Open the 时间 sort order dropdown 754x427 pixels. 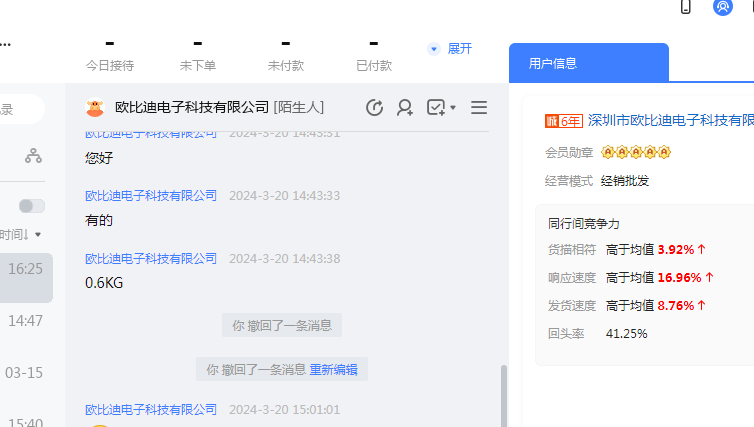pyautogui.click(x=22, y=235)
